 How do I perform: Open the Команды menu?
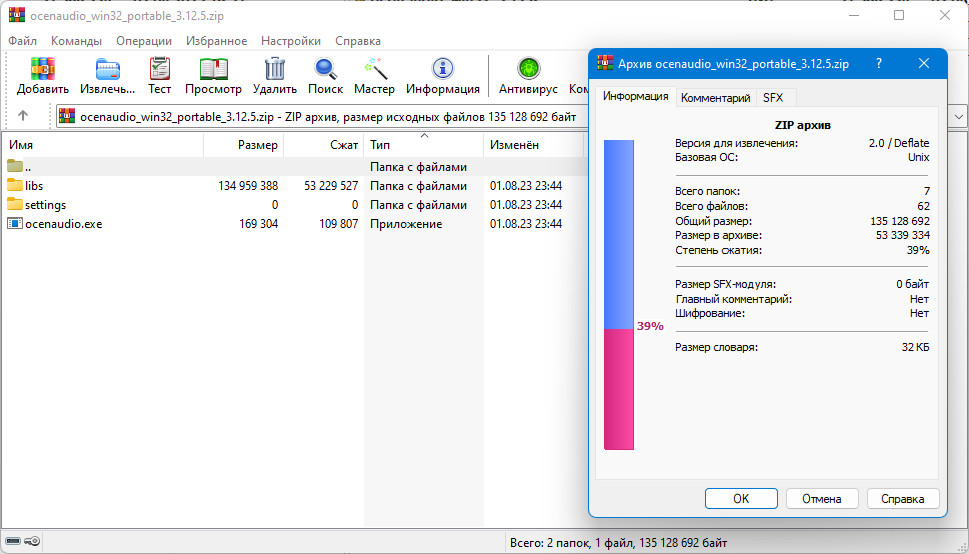tap(76, 41)
